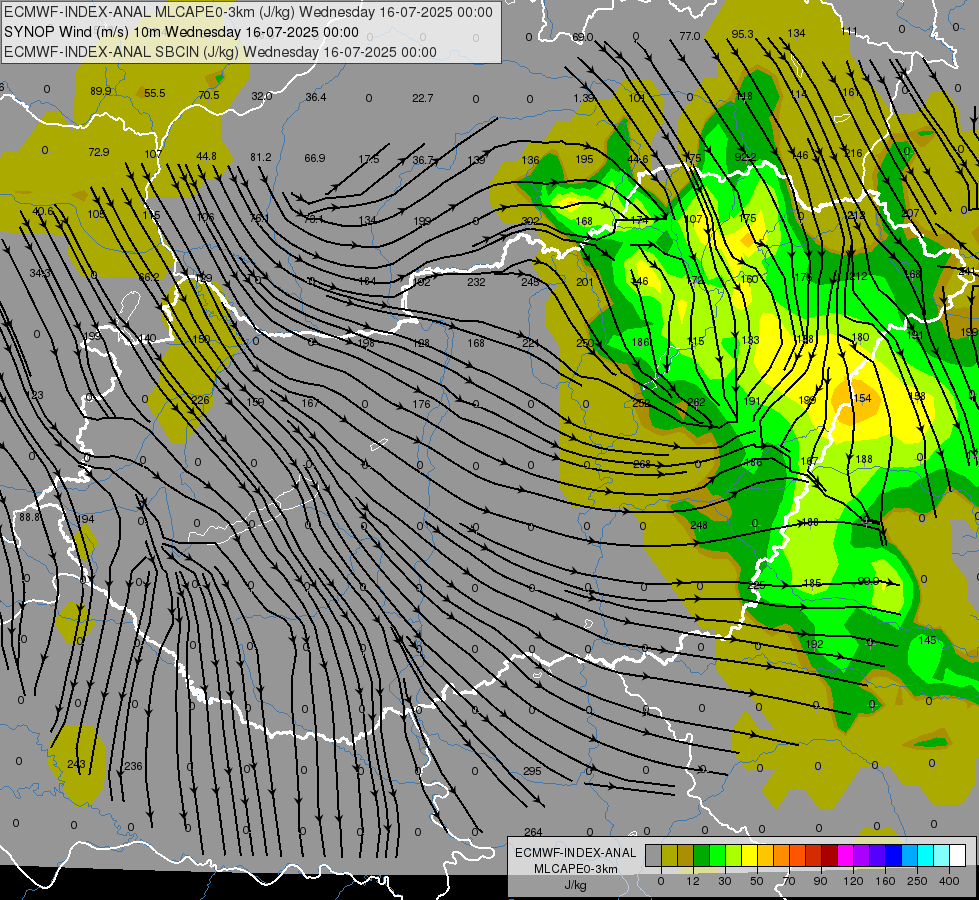This screenshot has width=979, height=900.
Task: Click the SBCIN title line in header
Action: click(220, 52)
